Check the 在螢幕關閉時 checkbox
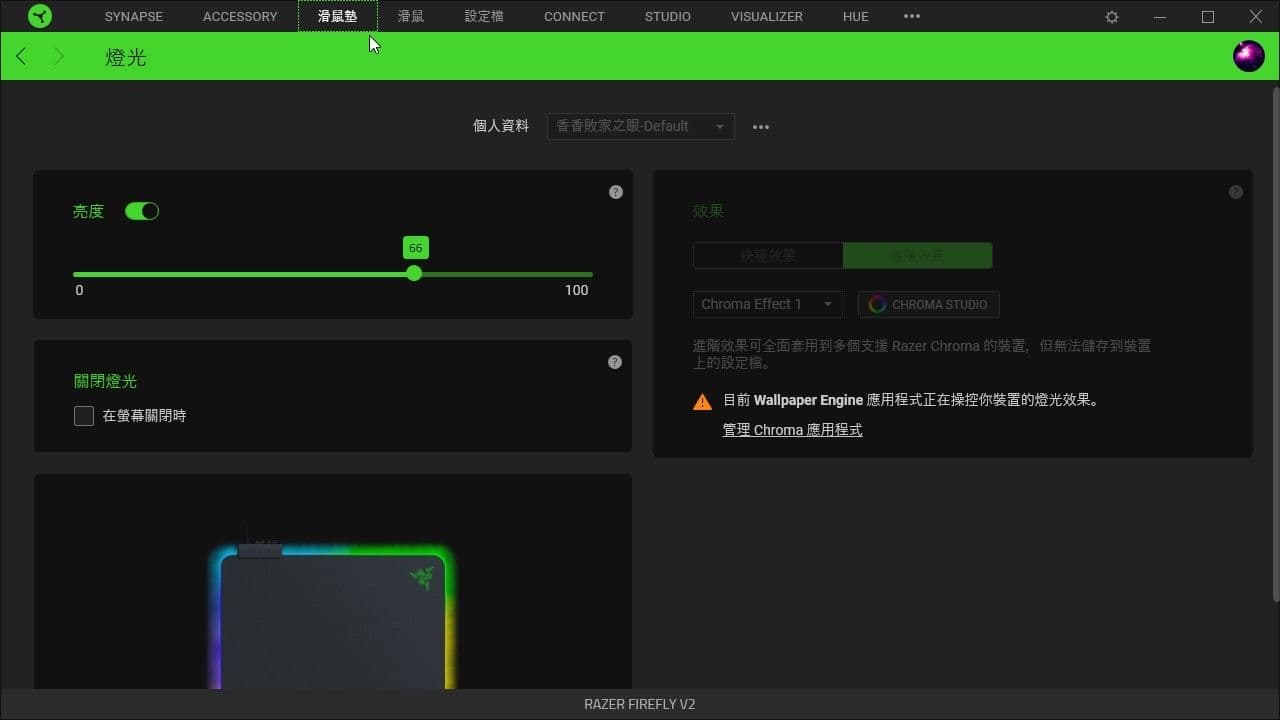This screenshot has height=720, width=1280. click(84, 416)
